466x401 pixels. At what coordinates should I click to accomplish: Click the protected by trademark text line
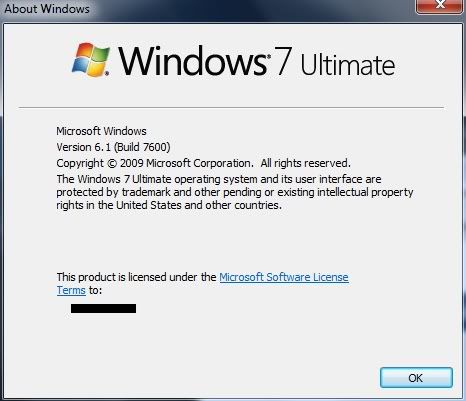pos(235,192)
